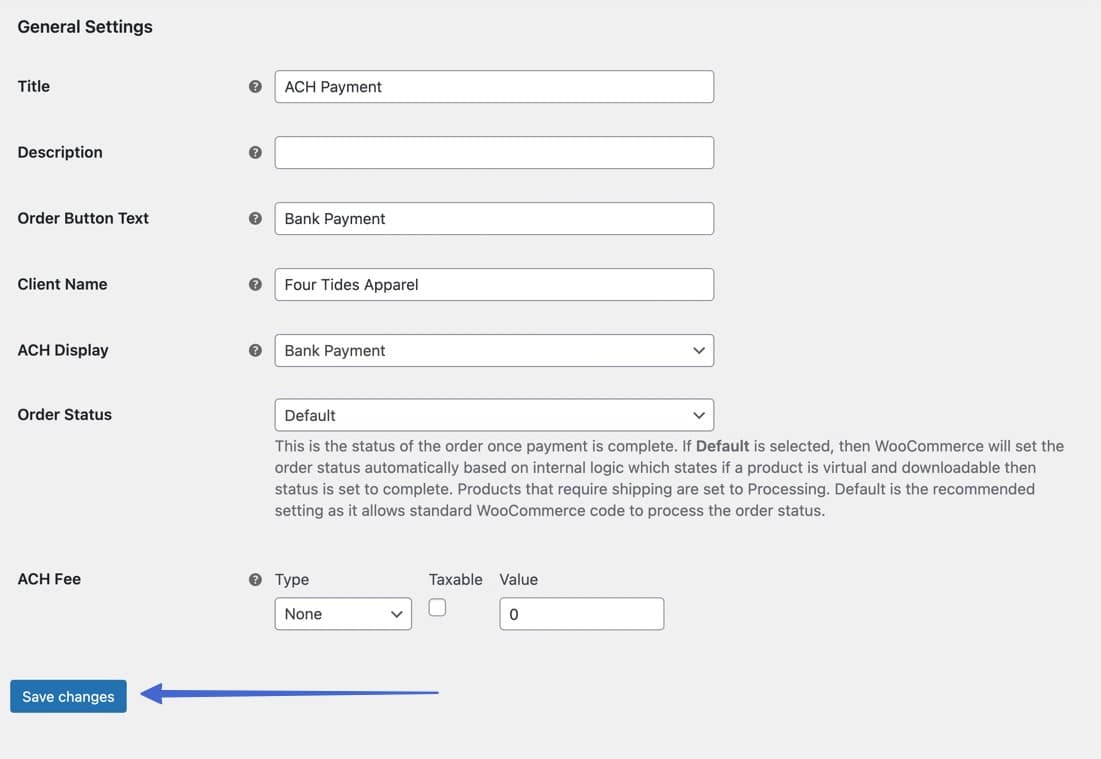Click the ACH Fee label text
Image resolution: width=1101 pixels, height=759 pixels.
(x=49, y=579)
